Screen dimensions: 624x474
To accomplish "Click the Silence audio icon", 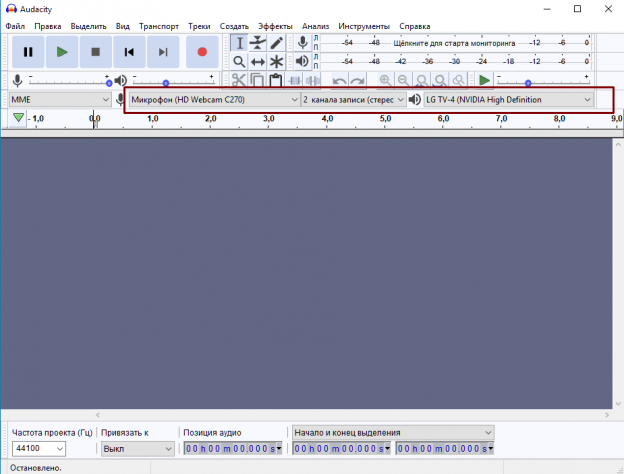I will point(313,80).
